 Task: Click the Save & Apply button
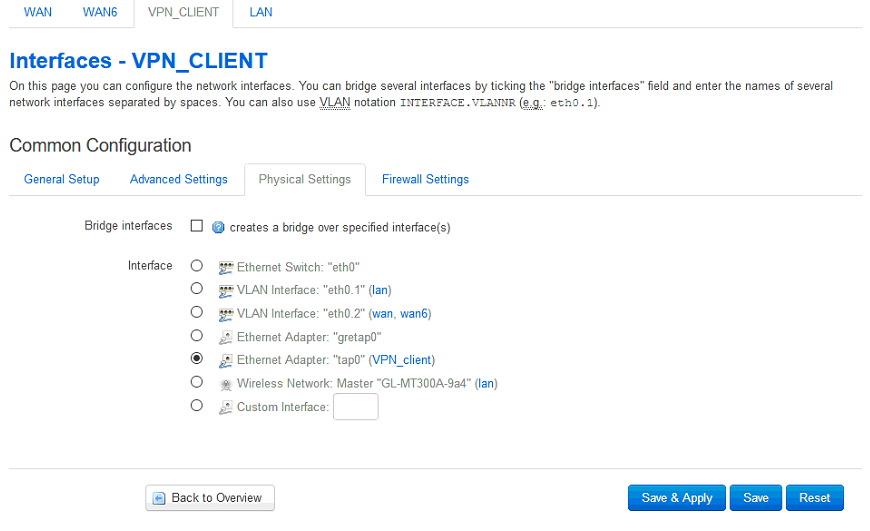pyautogui.click(x=677, y=498)
